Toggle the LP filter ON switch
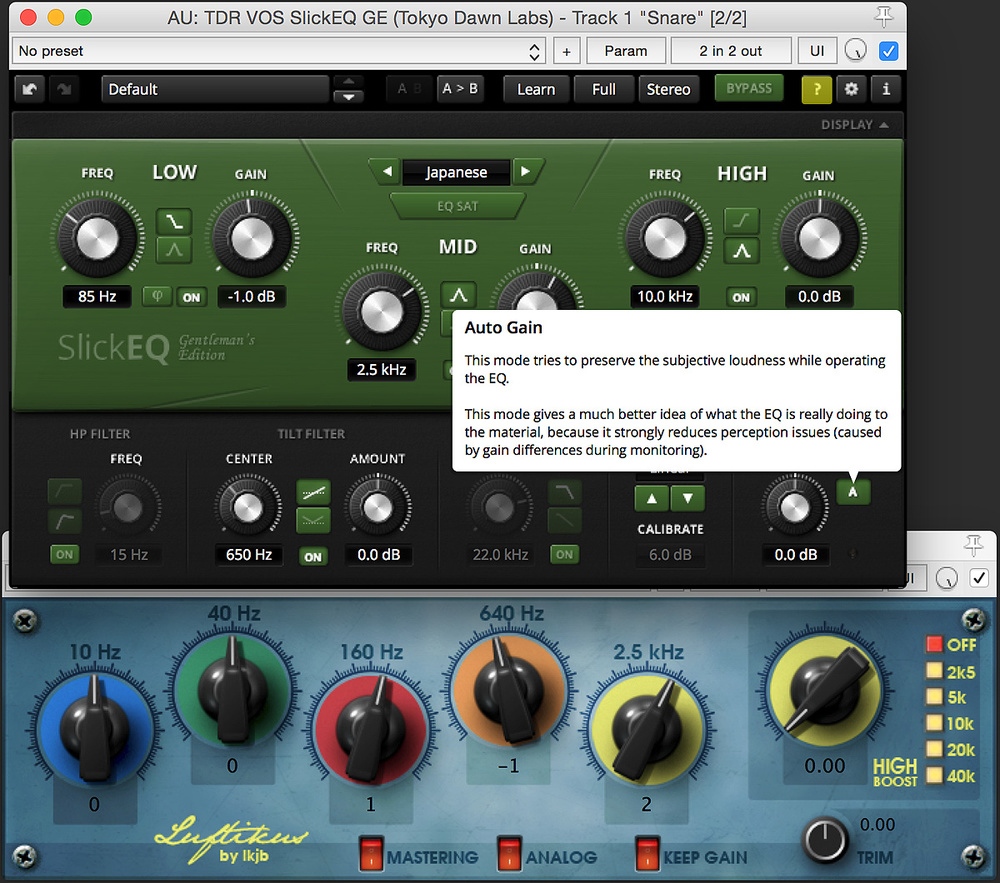This screenshot has height=883, width=1000. point(565,555)
